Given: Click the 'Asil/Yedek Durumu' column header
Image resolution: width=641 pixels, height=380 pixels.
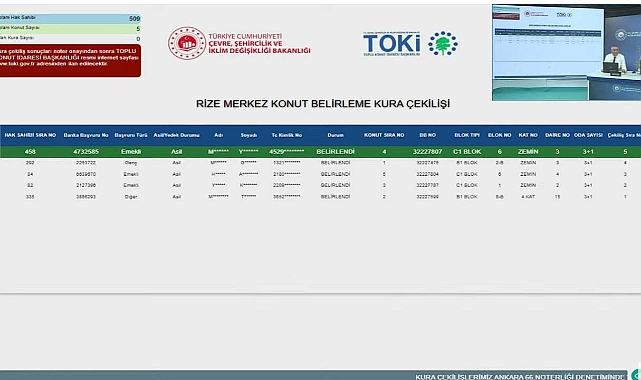Looking at the screenshot, I should 176,135.
